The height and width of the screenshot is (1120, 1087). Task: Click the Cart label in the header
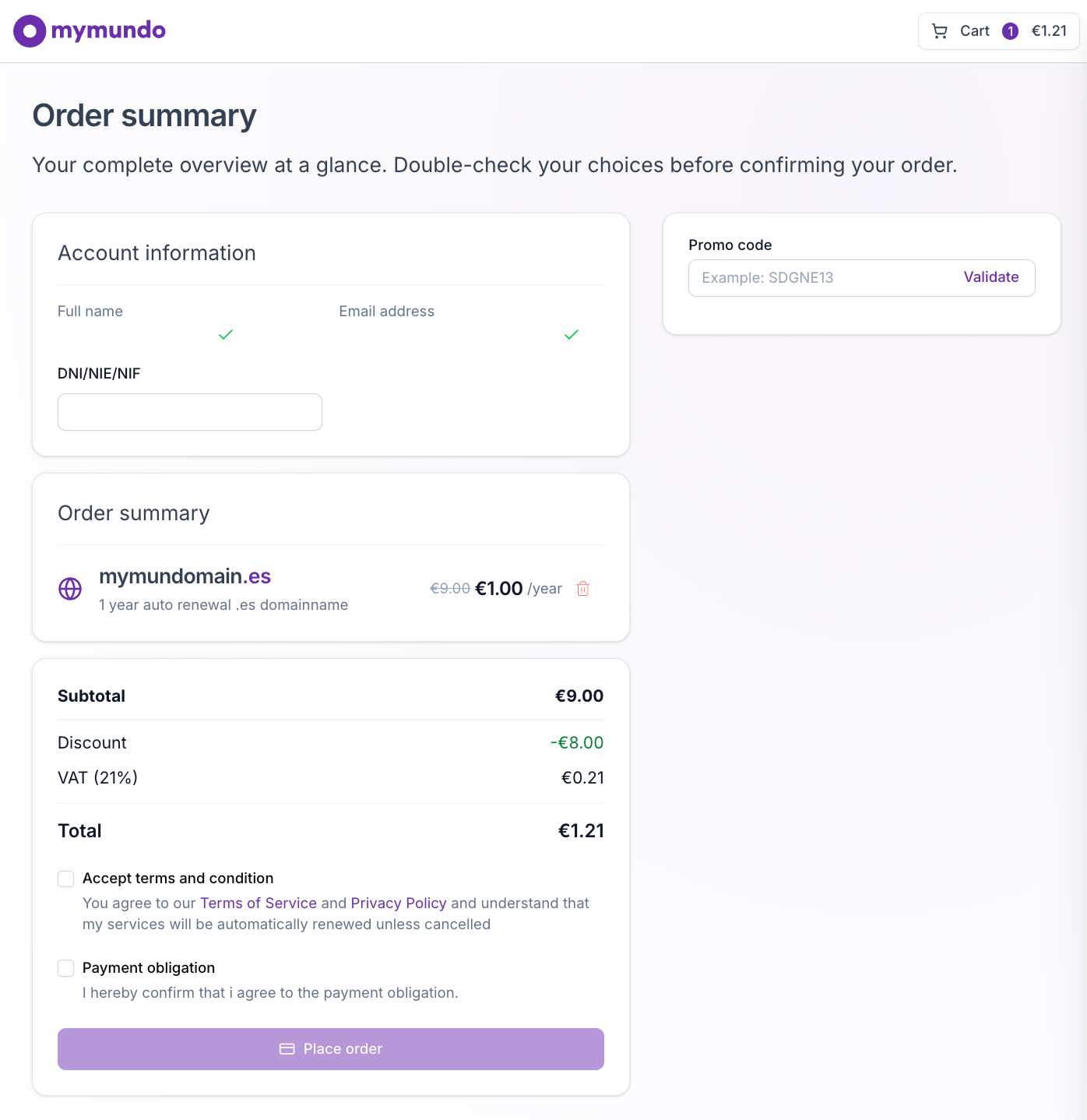pos(974,31)
